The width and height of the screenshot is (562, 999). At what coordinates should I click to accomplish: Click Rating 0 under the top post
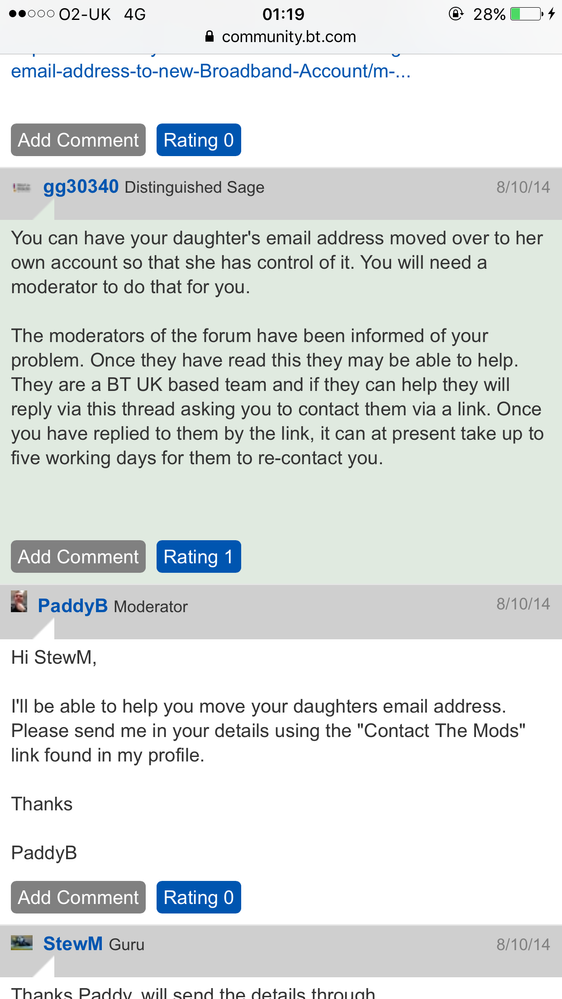click(x=199, y=140)
